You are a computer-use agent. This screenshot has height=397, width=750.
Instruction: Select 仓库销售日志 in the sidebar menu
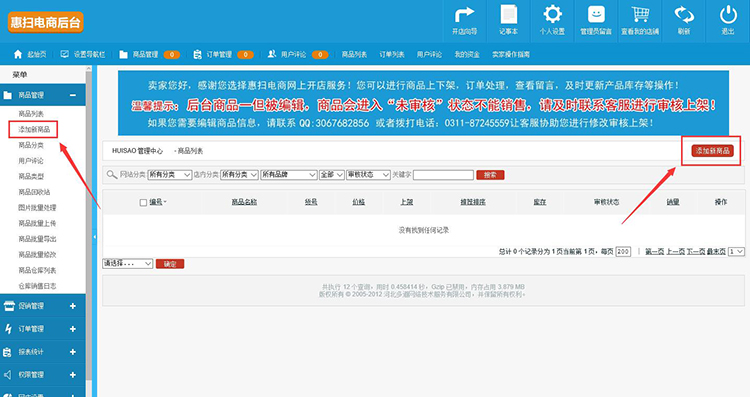pos(37,286)
